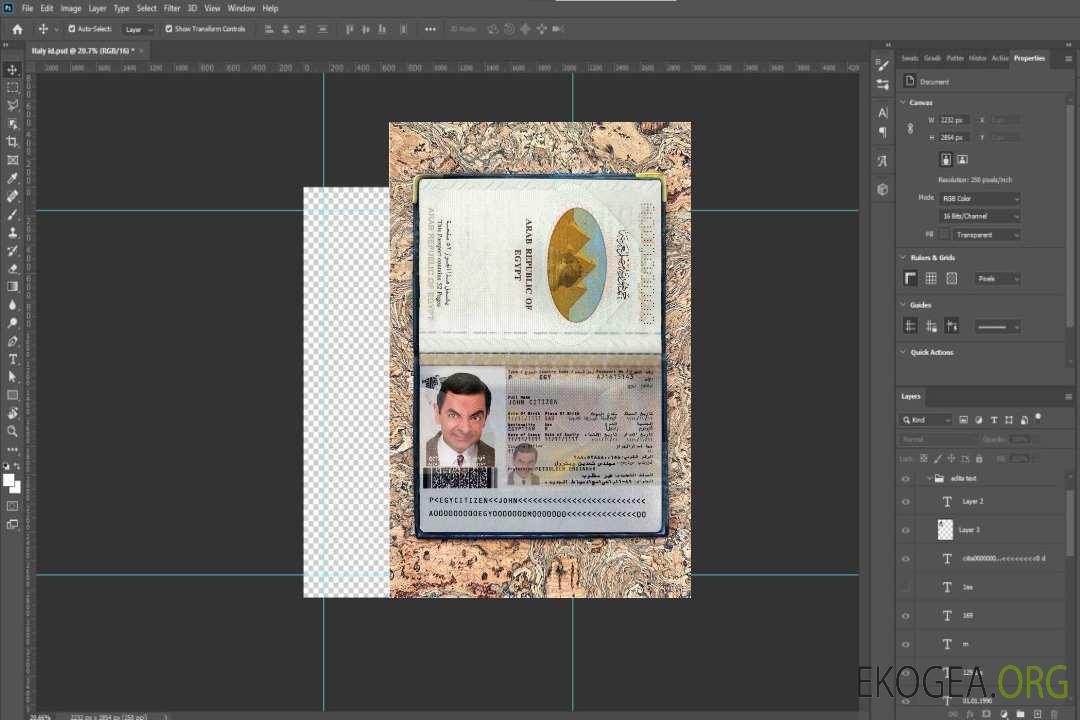The height and width of the screenshot is (720, 1080).
Task: Select the Path Selection tool
Action: pyautogui.click(x=12, y=377)
